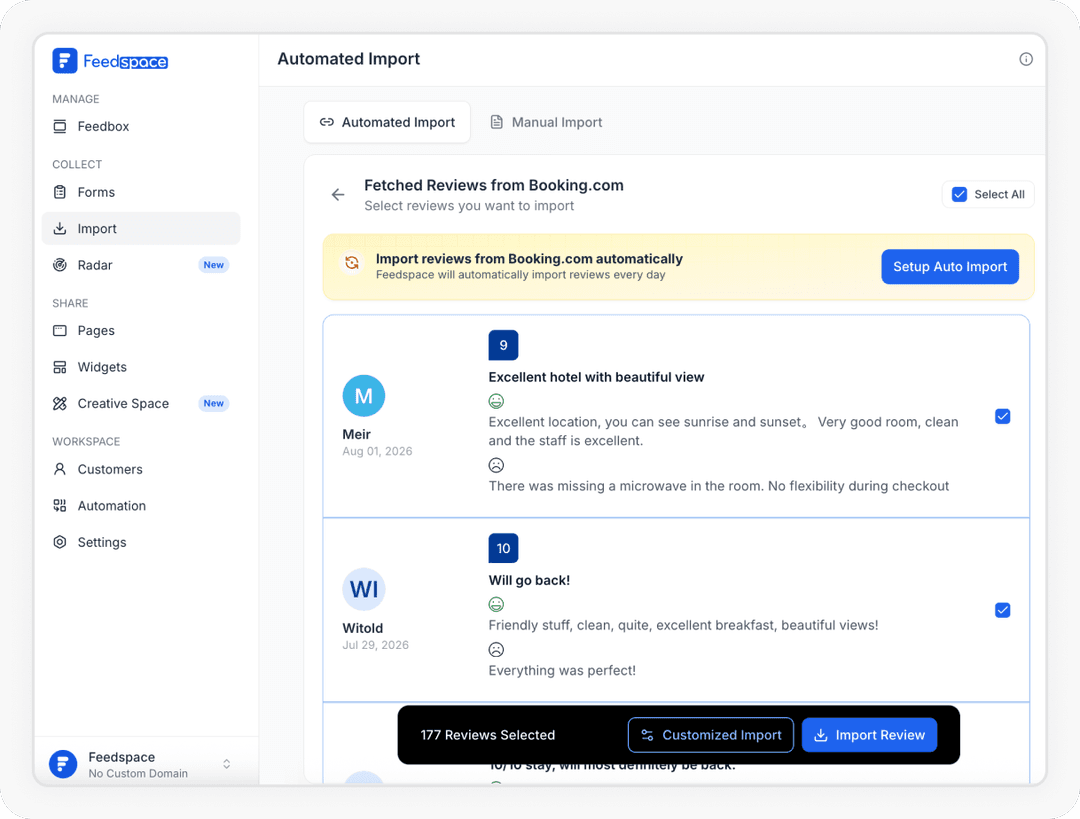This screenshot has height=819, width=1080.
Task: Click the New badge next to Radar
Action: click(214, 265)
